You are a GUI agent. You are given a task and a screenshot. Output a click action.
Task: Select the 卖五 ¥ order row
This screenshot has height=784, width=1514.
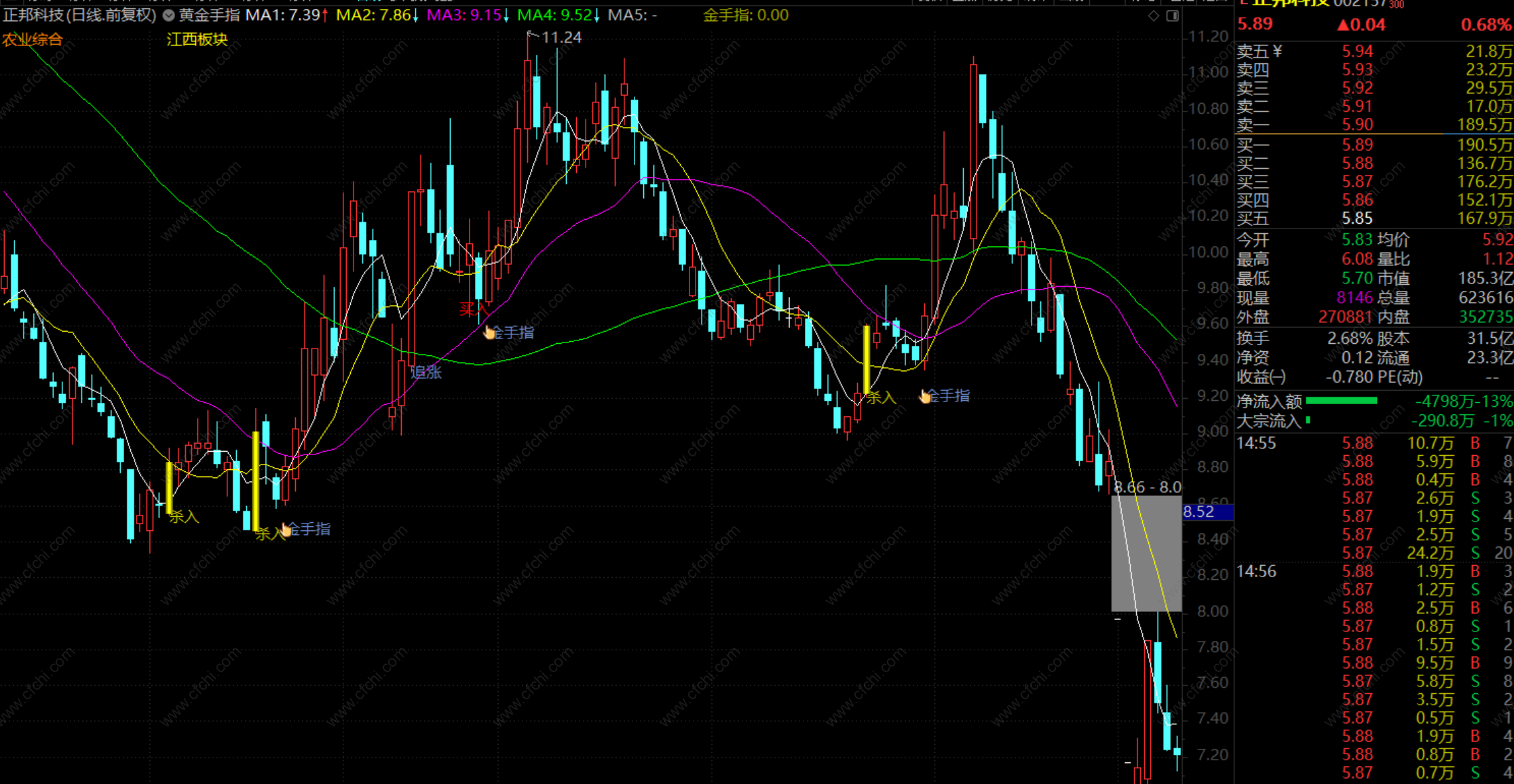click(x=1374, y=52)
